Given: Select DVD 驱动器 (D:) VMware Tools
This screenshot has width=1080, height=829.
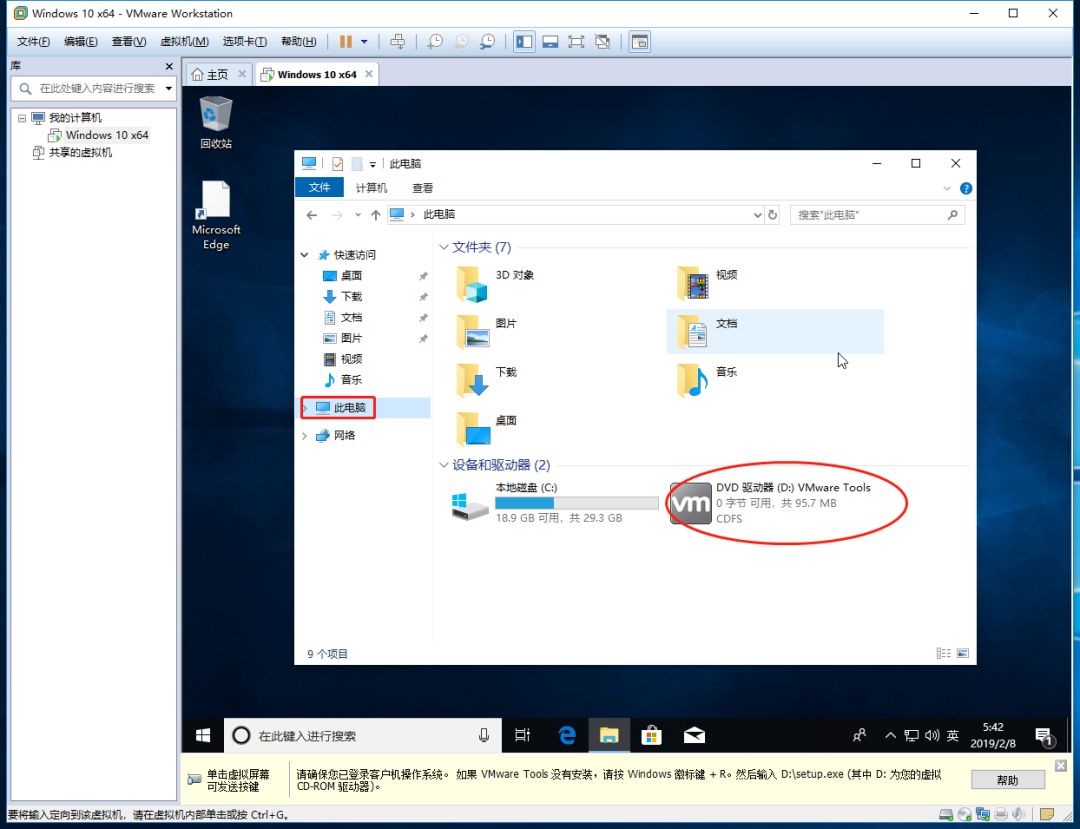Looking at the screenshot, I should click(x=771, y=503).
